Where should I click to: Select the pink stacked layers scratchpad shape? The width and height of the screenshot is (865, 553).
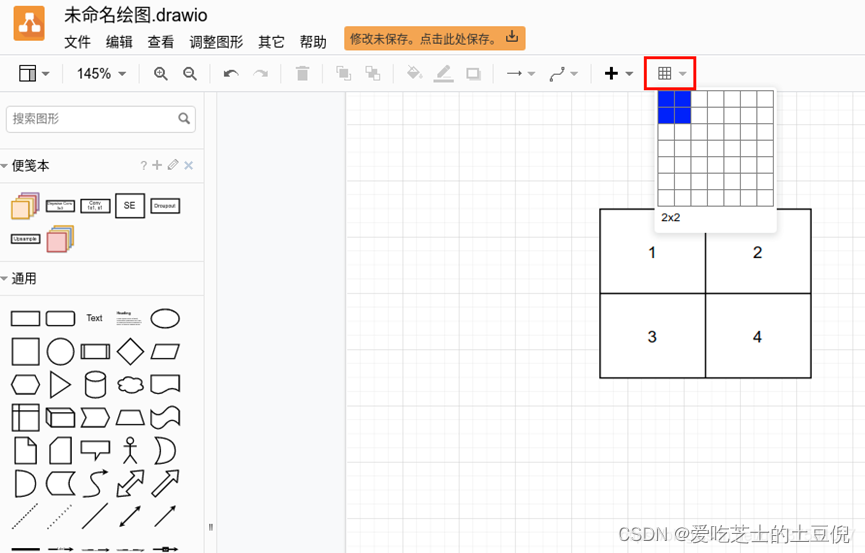click(60, 238)
